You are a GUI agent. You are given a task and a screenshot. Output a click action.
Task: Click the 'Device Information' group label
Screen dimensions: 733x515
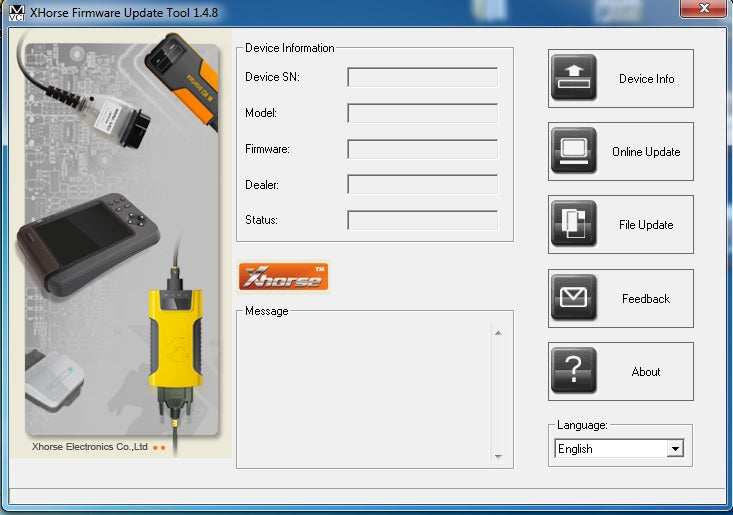(x=289, y=48)
